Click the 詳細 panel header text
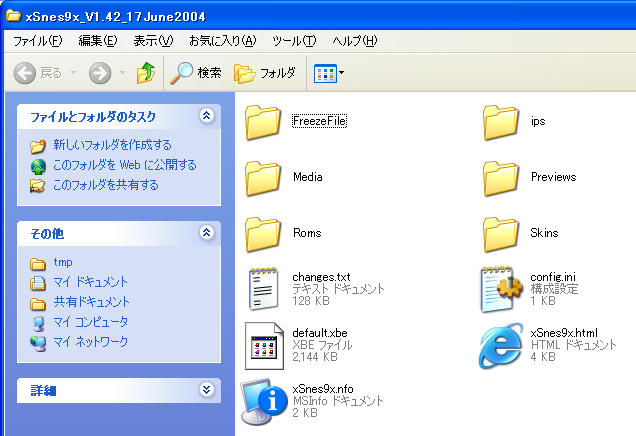This screenshot has height=436, width=636. pos(43,391)
